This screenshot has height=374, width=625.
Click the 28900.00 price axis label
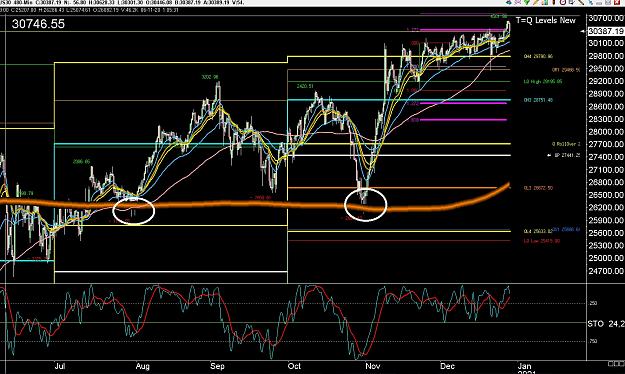[606, 94]
